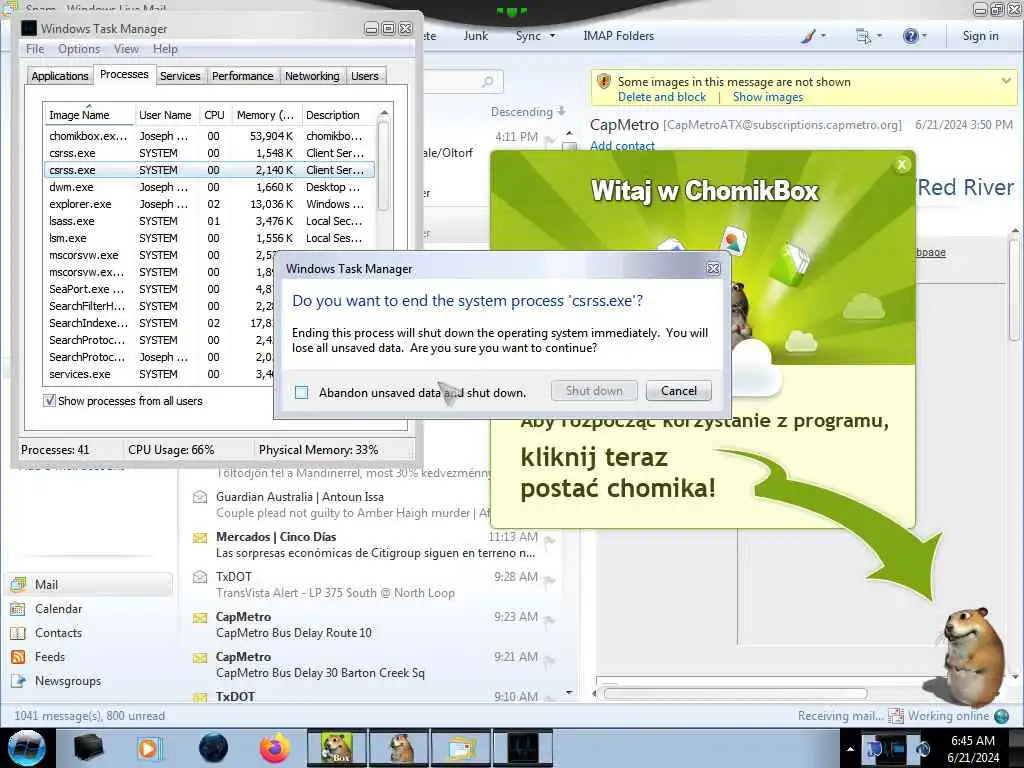Screen dimensions: 1024x768
Task: Switch to the Applications tab
Action: click(59, 76)
